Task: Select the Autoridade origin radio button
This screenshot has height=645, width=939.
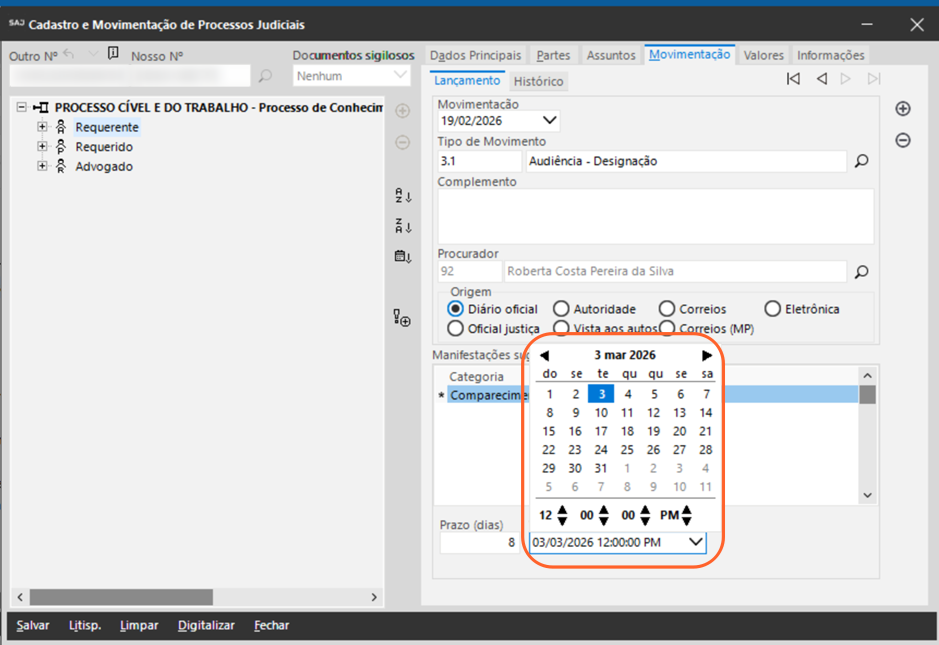Action: tap(562, 309)
